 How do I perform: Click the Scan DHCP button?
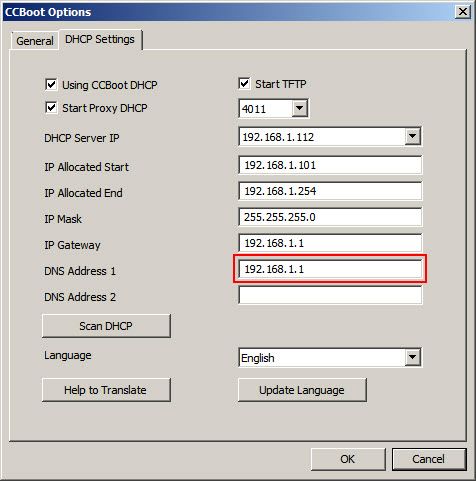pyautogui.click(x=106, y=326)
